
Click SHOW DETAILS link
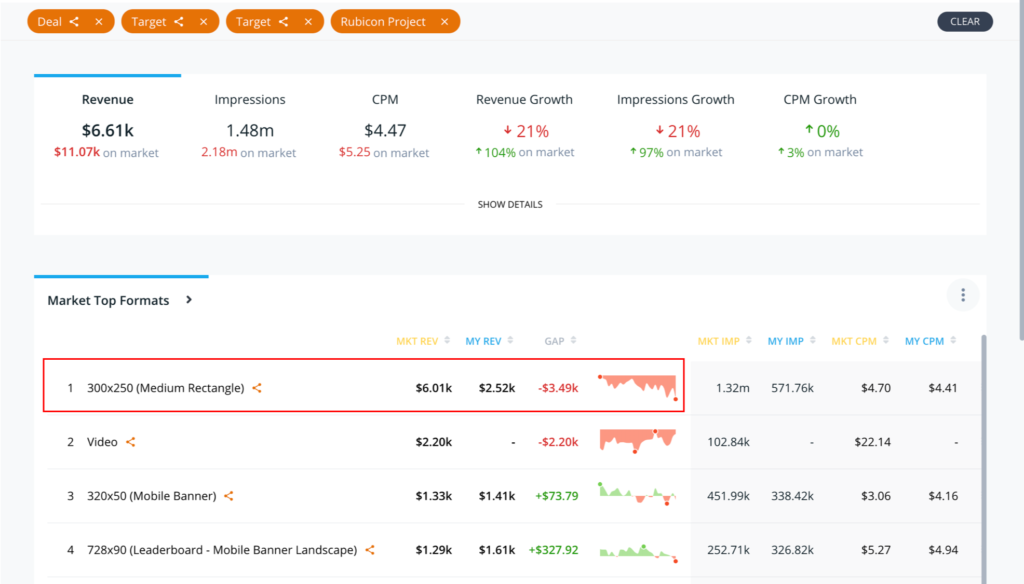(x=510, y=204)
